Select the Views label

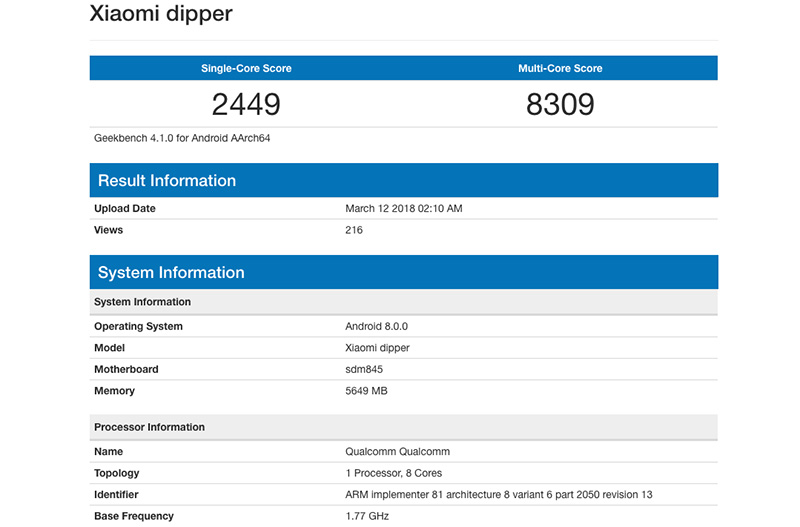pyautogui.click(x=108, y=230)
